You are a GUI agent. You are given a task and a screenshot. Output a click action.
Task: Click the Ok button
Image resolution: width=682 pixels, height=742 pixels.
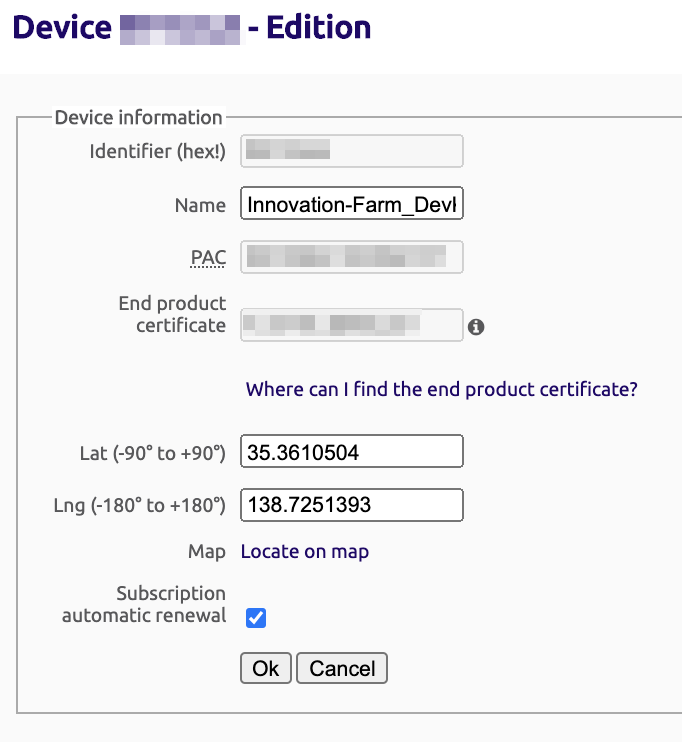point(266,668)
